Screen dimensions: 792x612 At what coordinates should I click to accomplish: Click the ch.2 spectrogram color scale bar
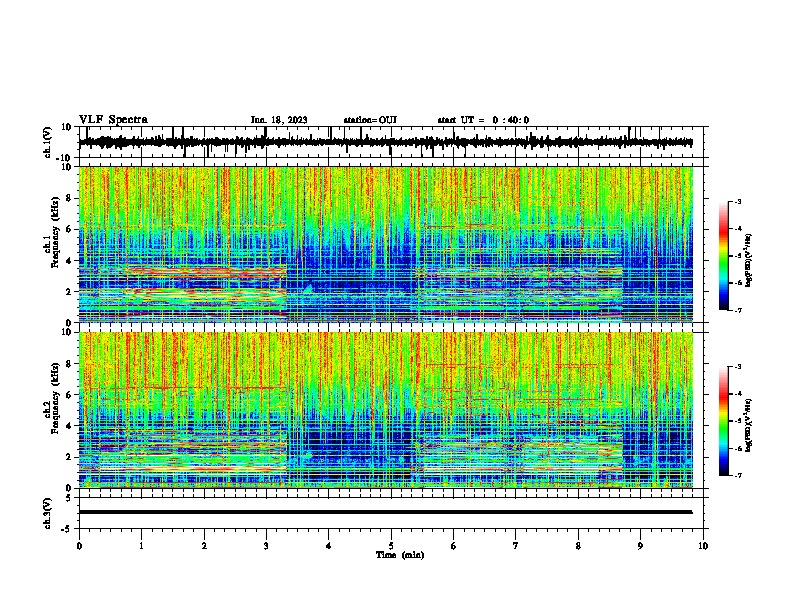coord(724,421)
